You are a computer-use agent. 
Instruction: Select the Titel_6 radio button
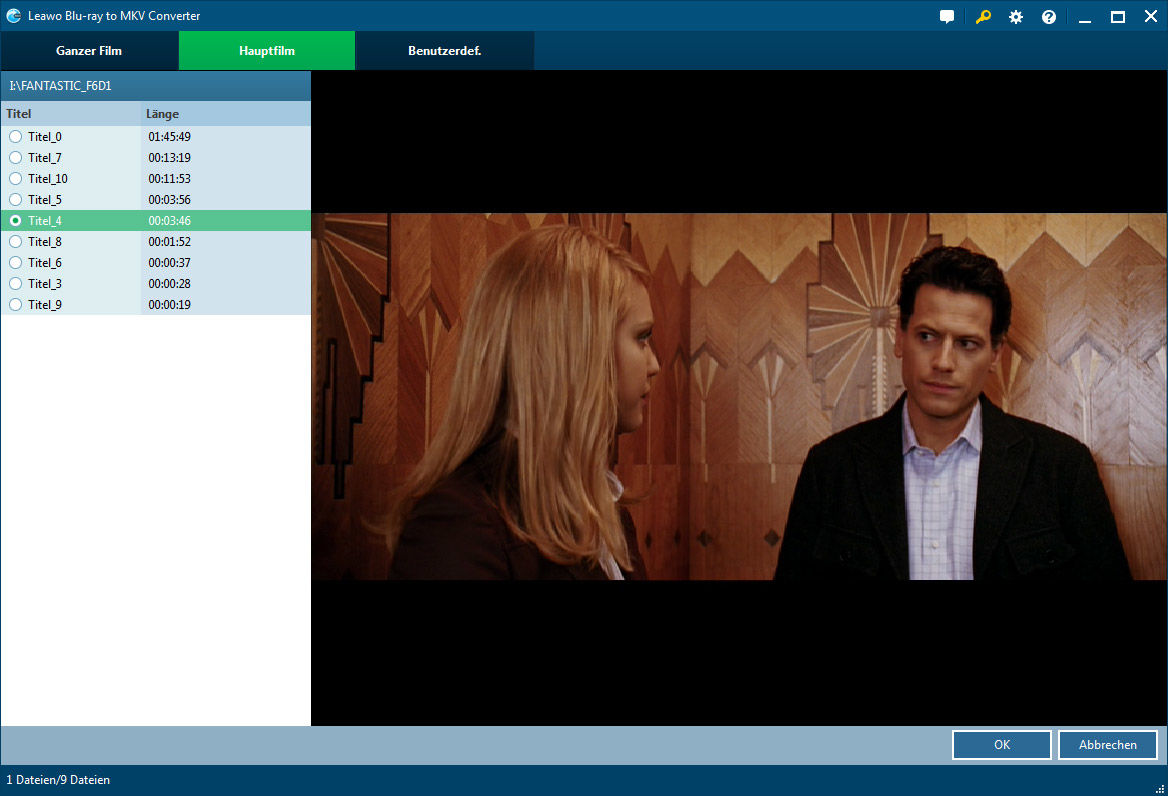[16, 263]
